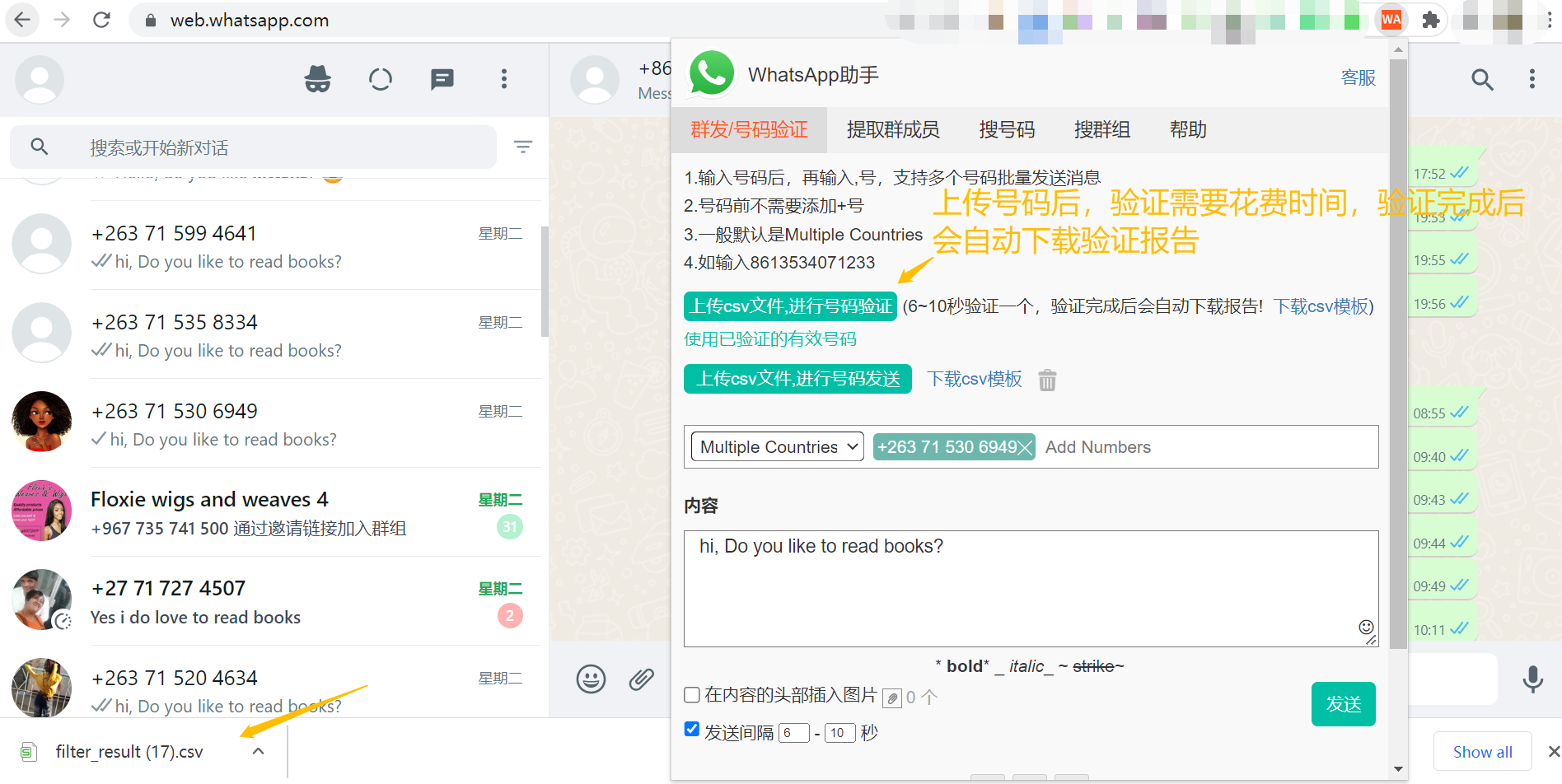The width and height of the screenshot is (1562, 784).
Task: Click the trash icon beside csv template
Action: tap(1047, 380)
